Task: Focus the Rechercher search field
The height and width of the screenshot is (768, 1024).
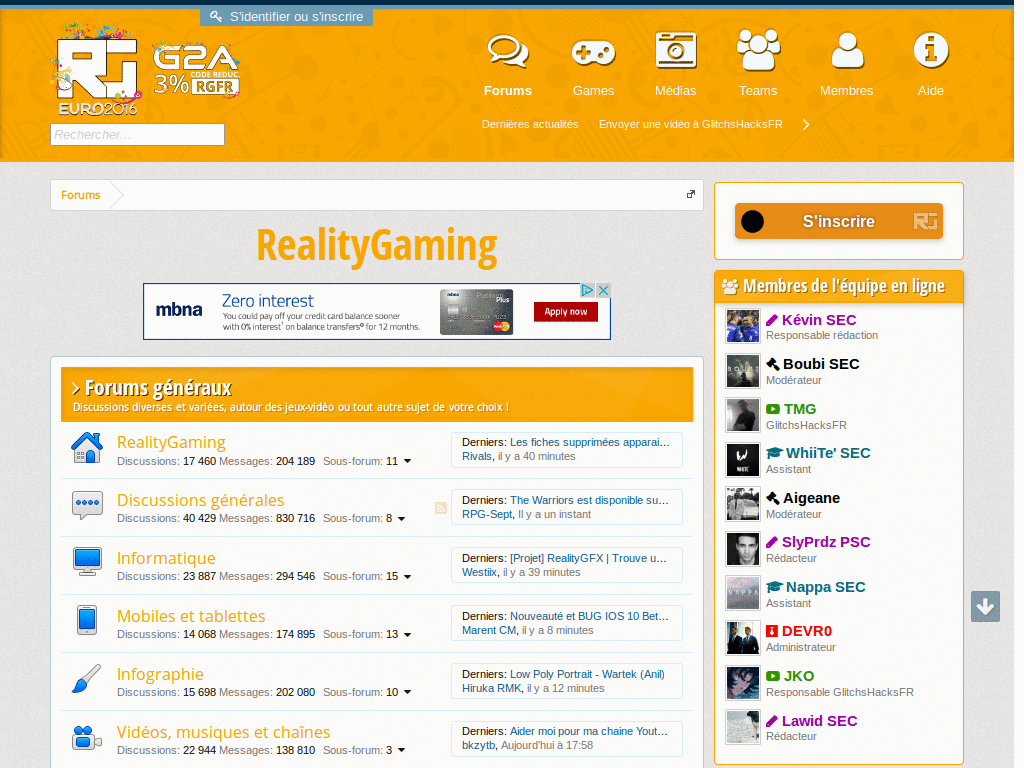Action: (x=137, y=135)
